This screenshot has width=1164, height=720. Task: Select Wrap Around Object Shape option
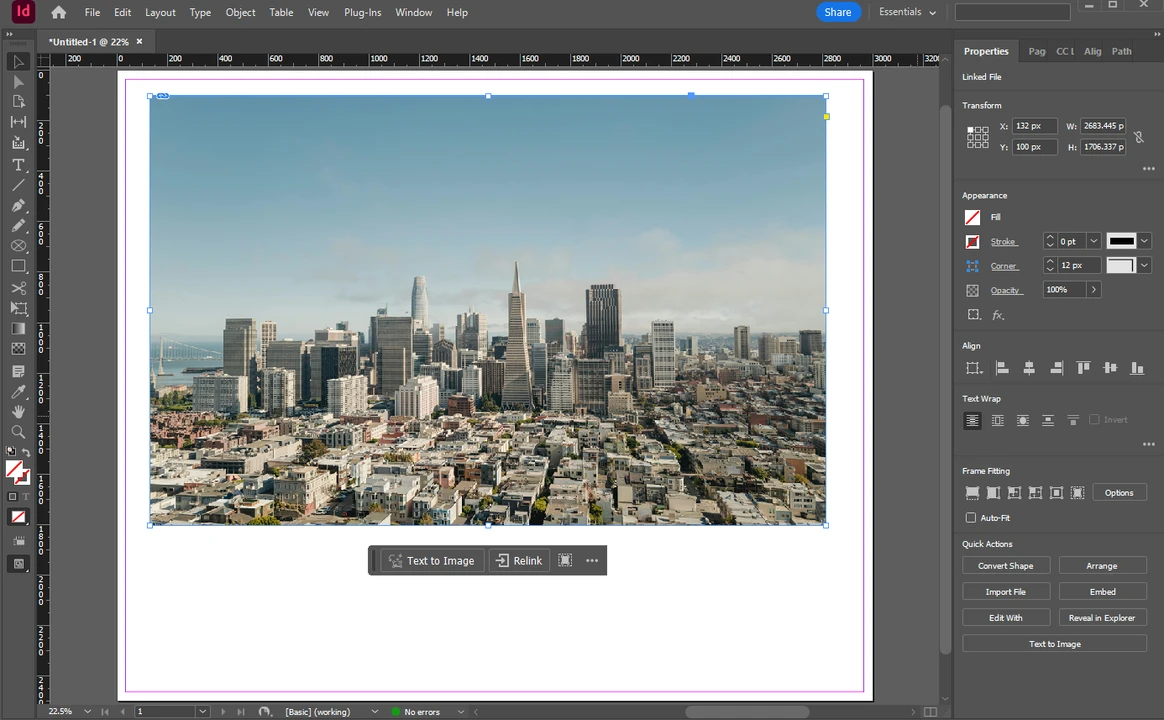1023,421
